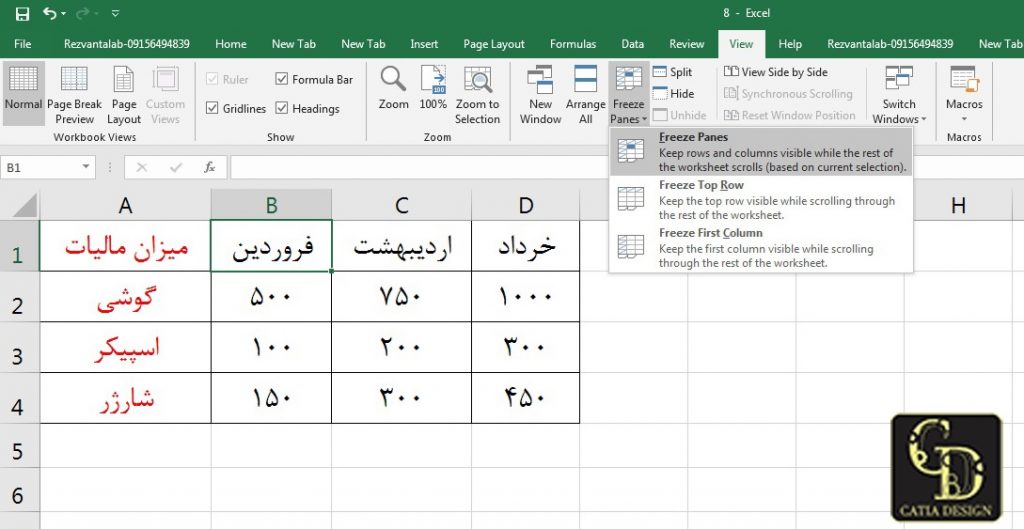Image resolution: width=1024 pixels, height=529 pixels.
Task: Click Reset Window Position
Action: click(x=790, y=115)
